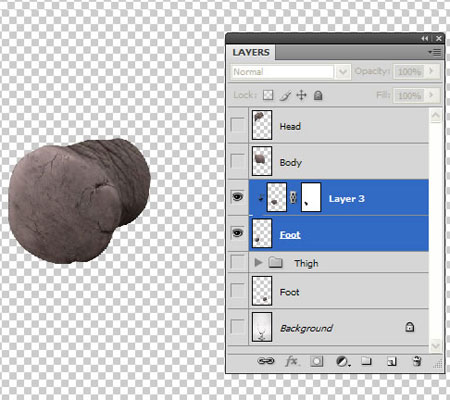The image size is (450, 400).
Task: Open the Opacity slider arrow
Action: point(431,71)
